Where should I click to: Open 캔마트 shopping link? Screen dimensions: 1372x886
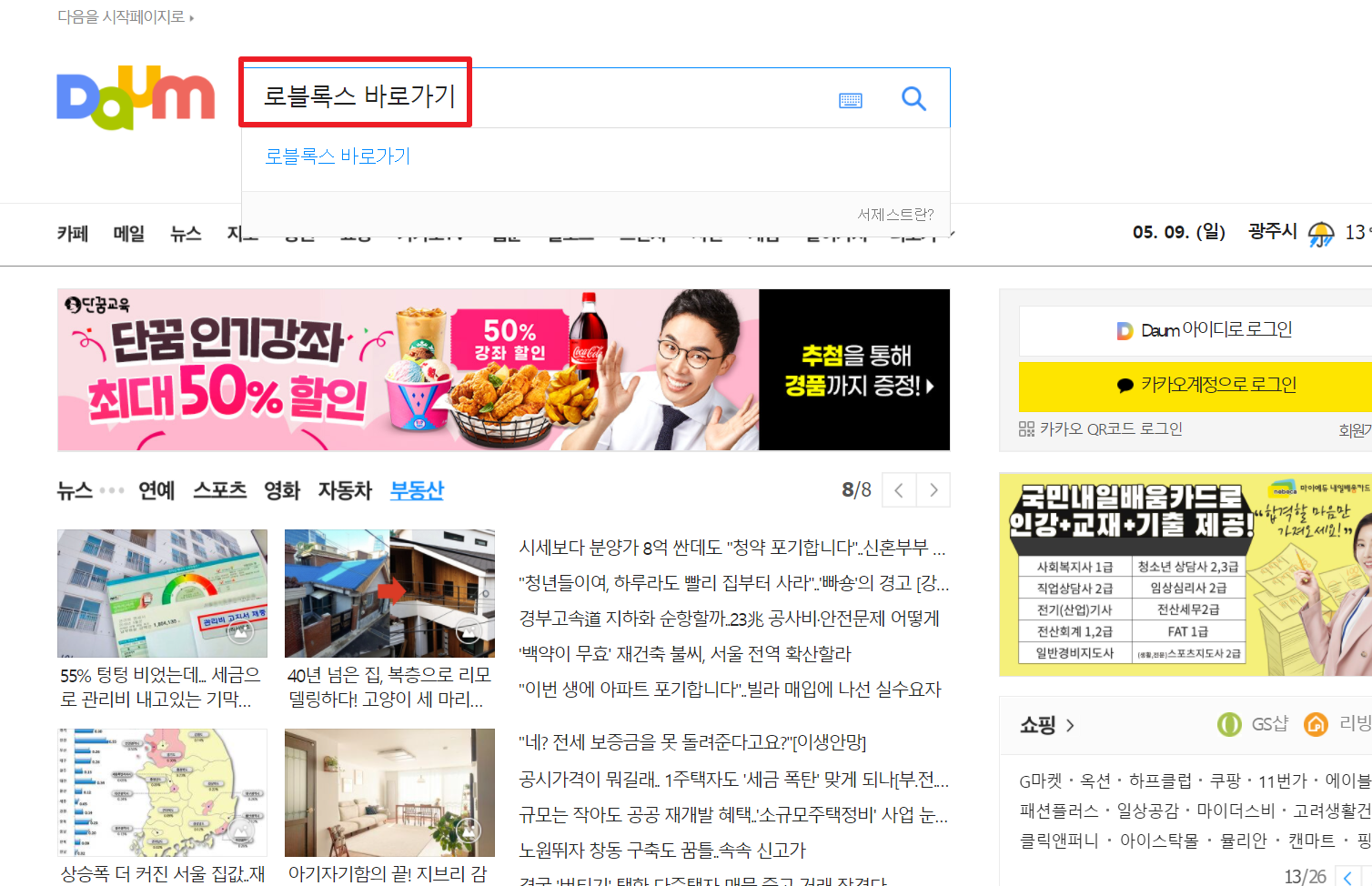click(x=1312, y=841)
